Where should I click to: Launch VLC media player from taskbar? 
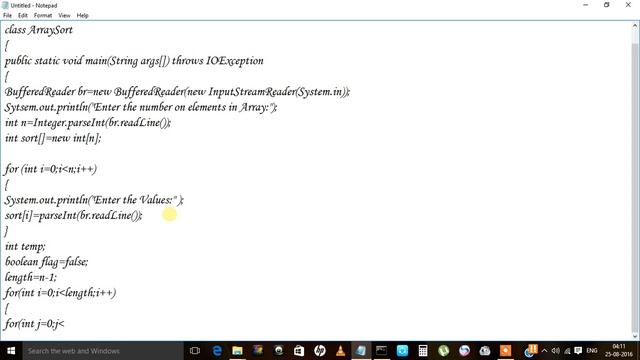340,351
